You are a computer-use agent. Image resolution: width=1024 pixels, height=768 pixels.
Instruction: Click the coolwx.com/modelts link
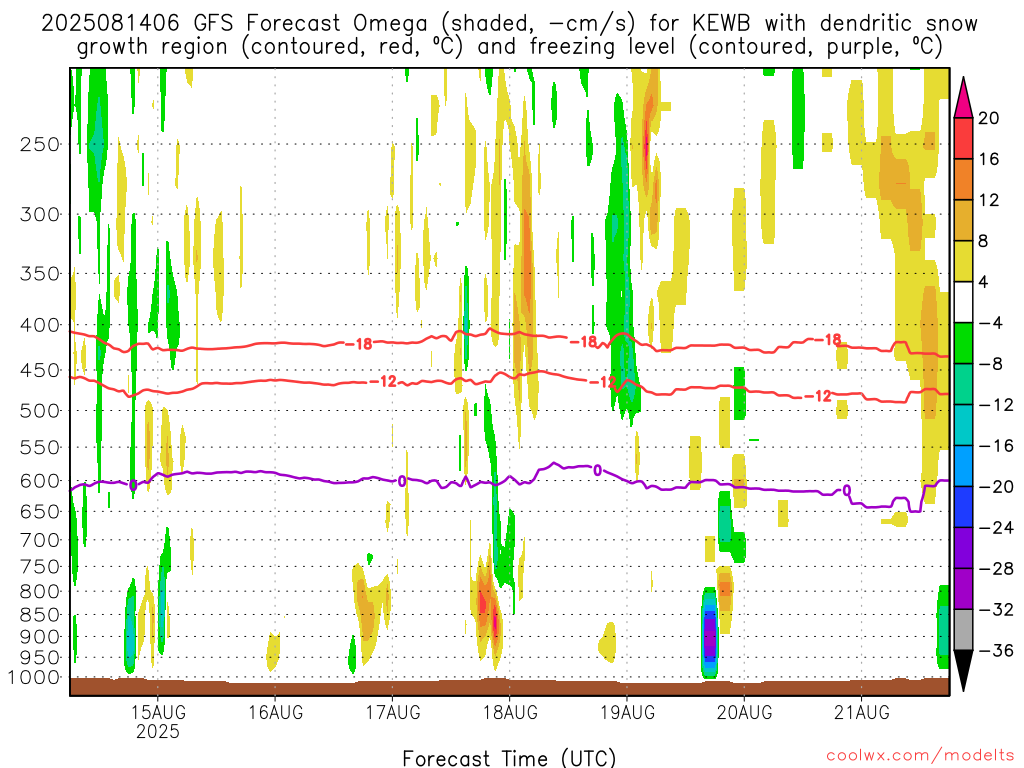click(920, 756)
